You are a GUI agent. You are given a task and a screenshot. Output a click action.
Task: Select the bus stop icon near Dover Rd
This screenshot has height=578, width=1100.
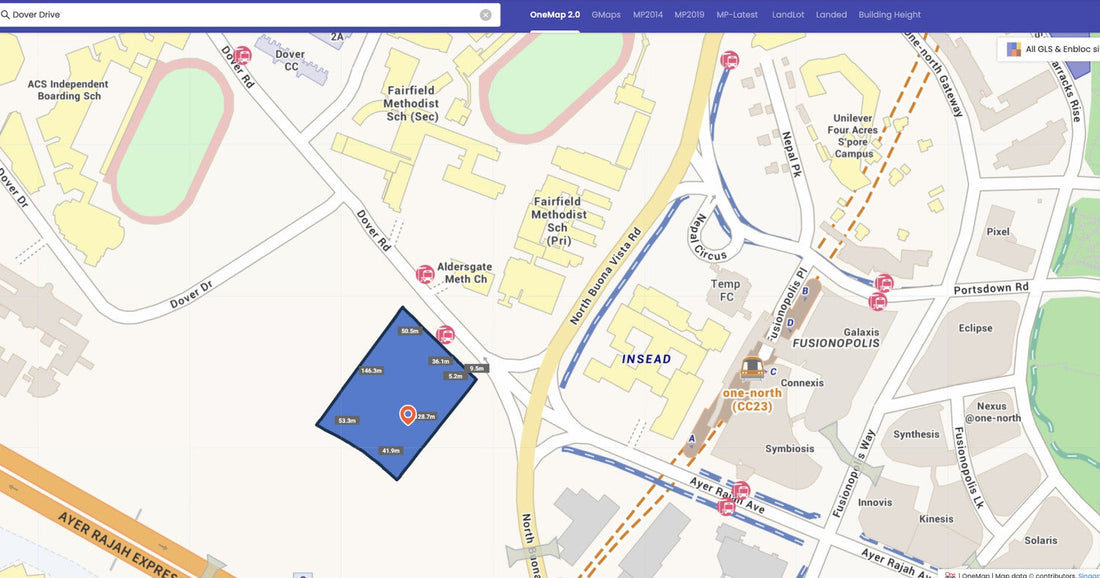[x=240, y=56]
